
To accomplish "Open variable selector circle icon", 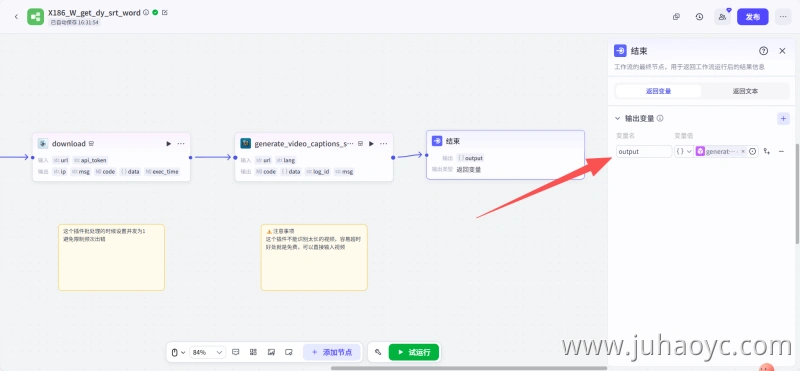I will coord(753,152).
